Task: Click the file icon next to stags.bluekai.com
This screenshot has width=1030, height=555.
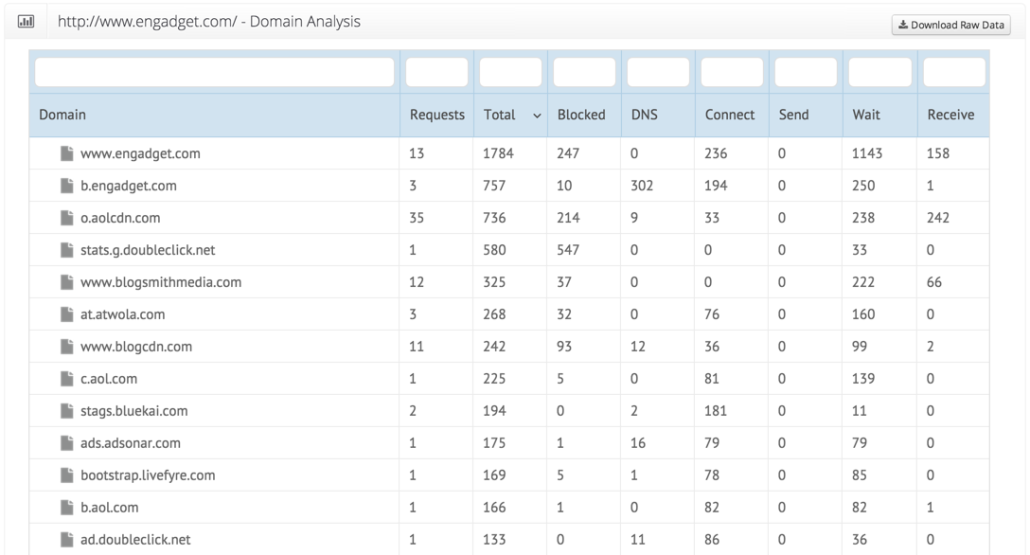Action: (66, 411)
